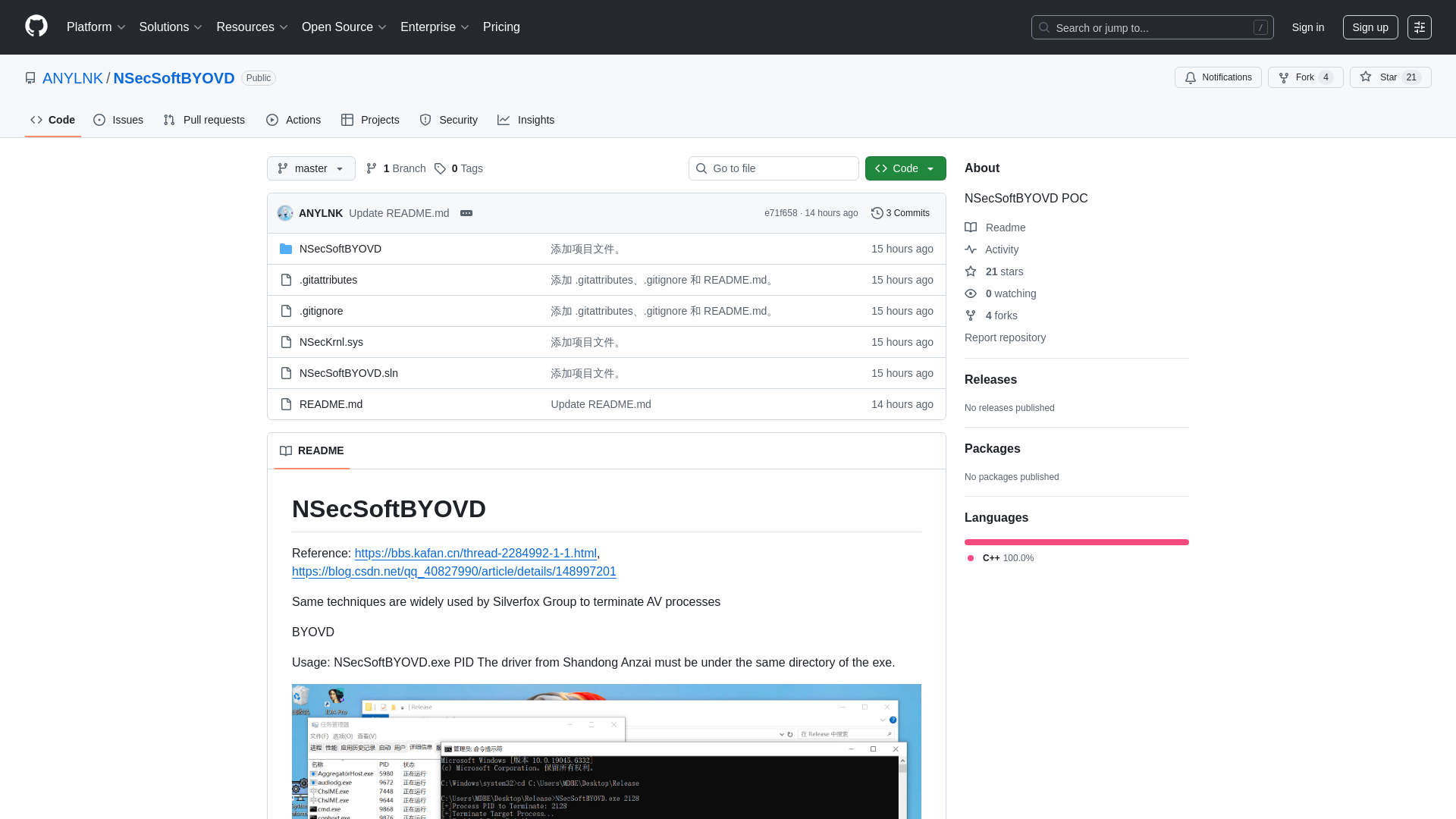This screenshot has width=1456, height=819.
Task: Open the 0 Tags link
Action: [x=459, y=168]
